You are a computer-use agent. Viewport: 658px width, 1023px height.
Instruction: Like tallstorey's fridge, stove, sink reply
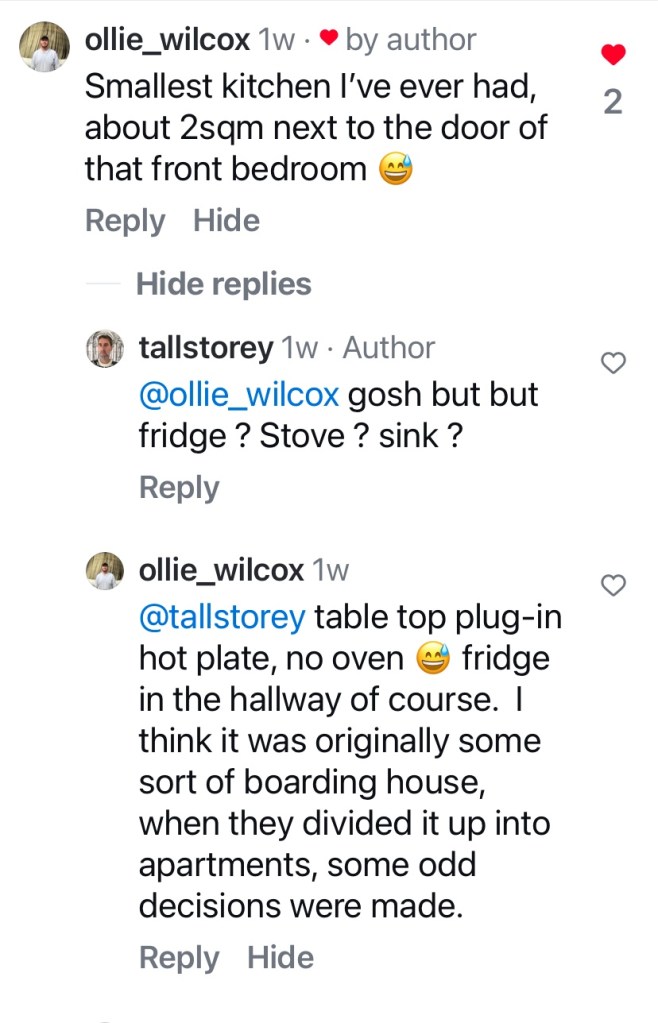click(x=613, y=363)
